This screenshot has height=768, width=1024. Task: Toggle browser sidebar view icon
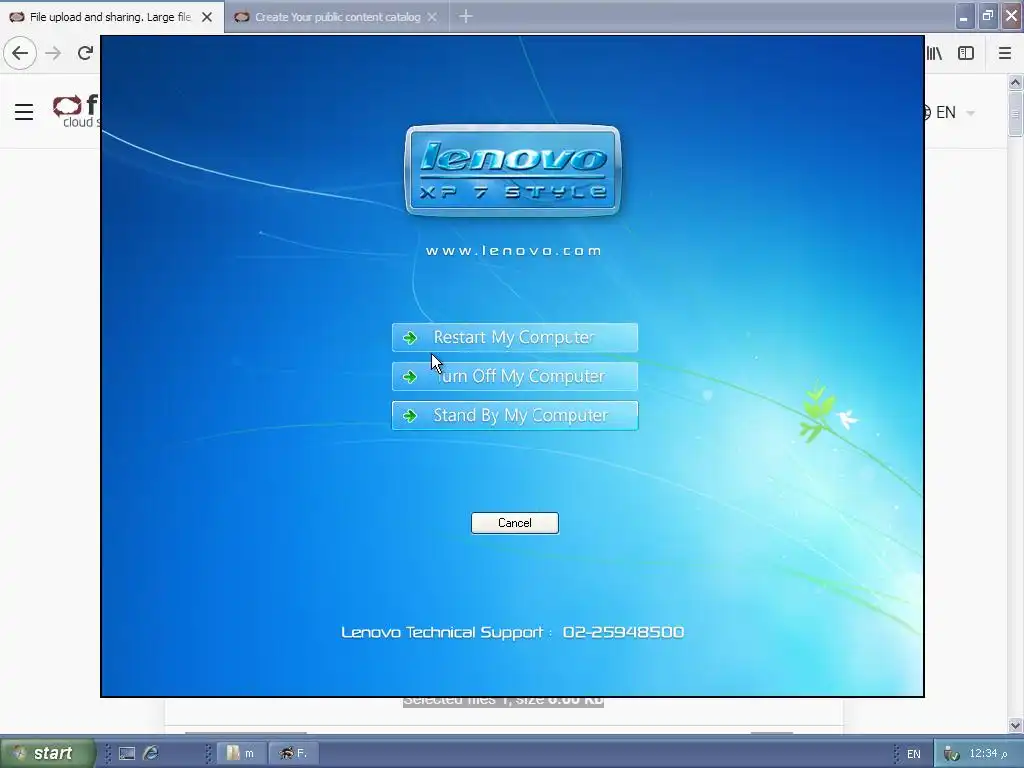point(966,54)
